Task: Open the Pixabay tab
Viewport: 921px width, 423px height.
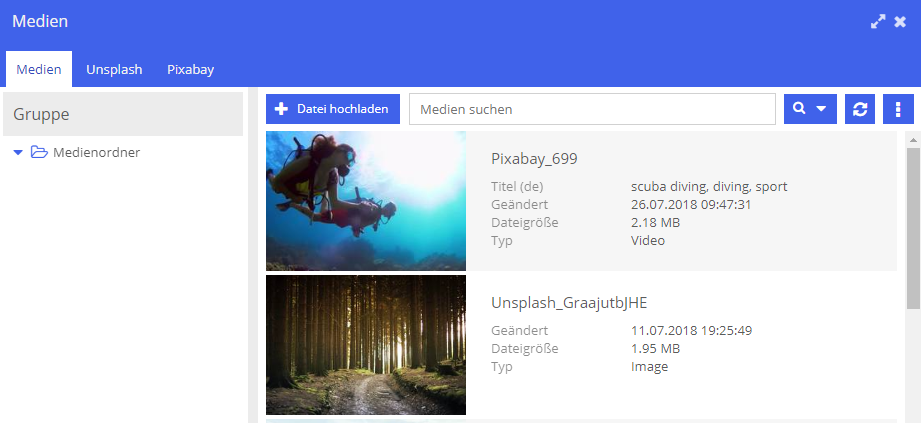Action: pos(190,69)
